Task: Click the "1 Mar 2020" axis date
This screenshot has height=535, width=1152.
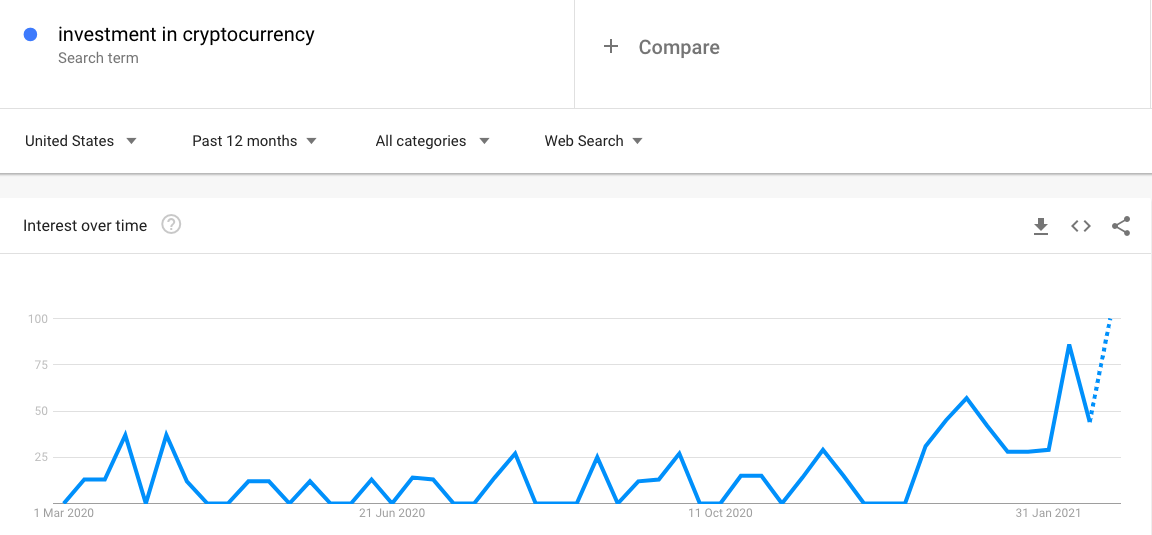Action: (63, 513)
